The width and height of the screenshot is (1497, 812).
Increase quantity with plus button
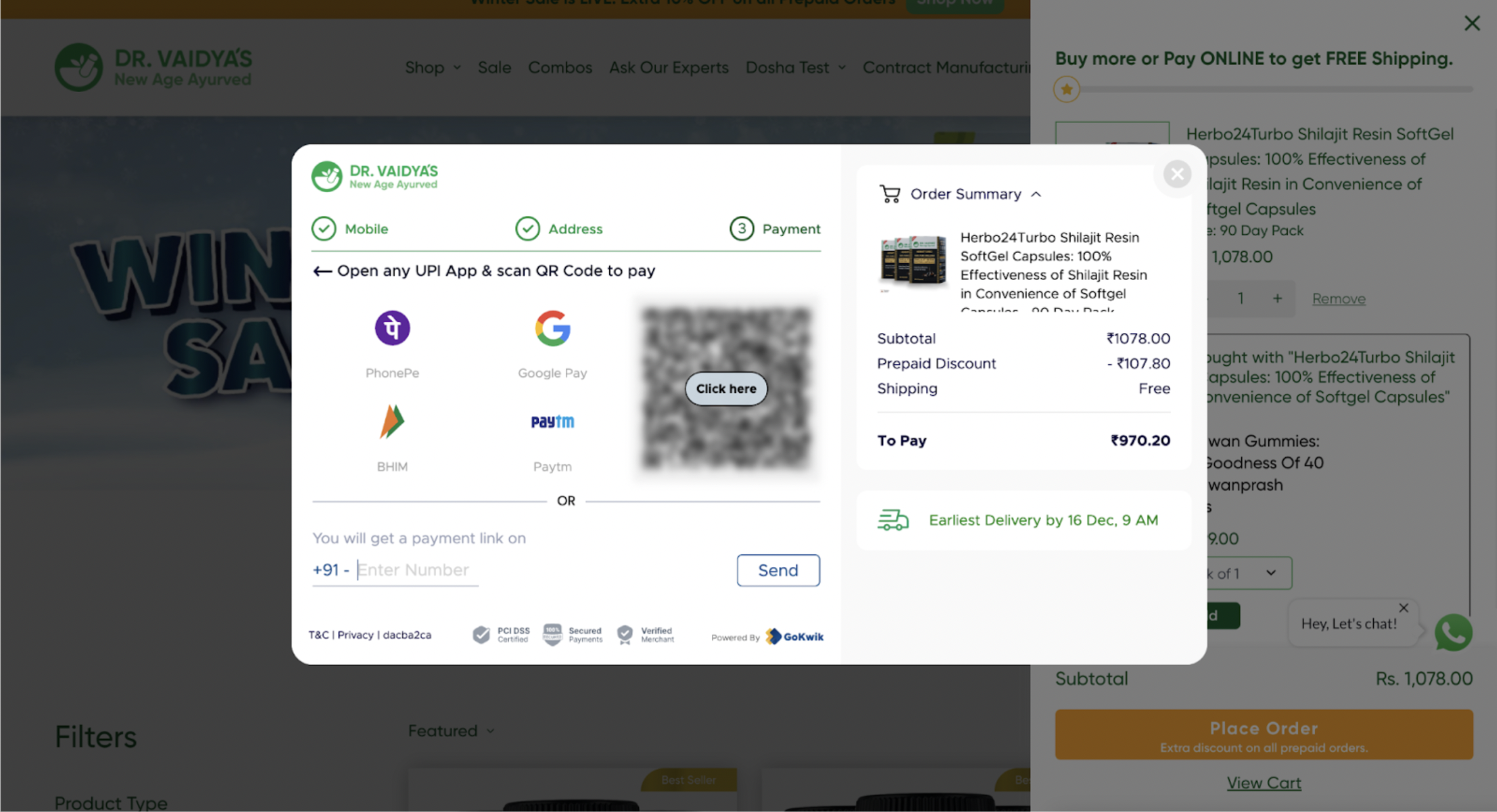coord(1277,298)
